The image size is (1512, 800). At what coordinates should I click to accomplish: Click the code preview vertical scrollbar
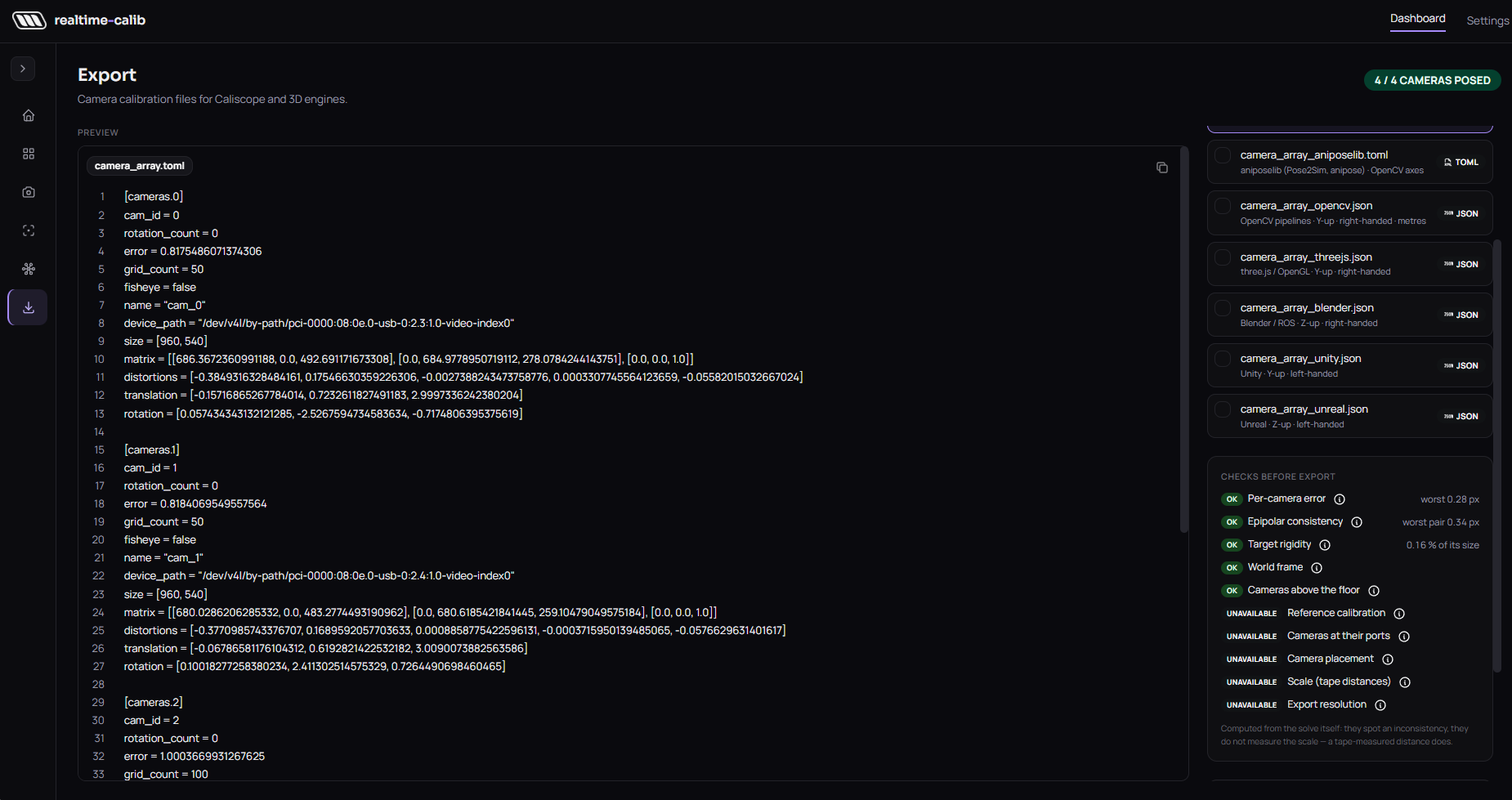[x=1183, y=340]
